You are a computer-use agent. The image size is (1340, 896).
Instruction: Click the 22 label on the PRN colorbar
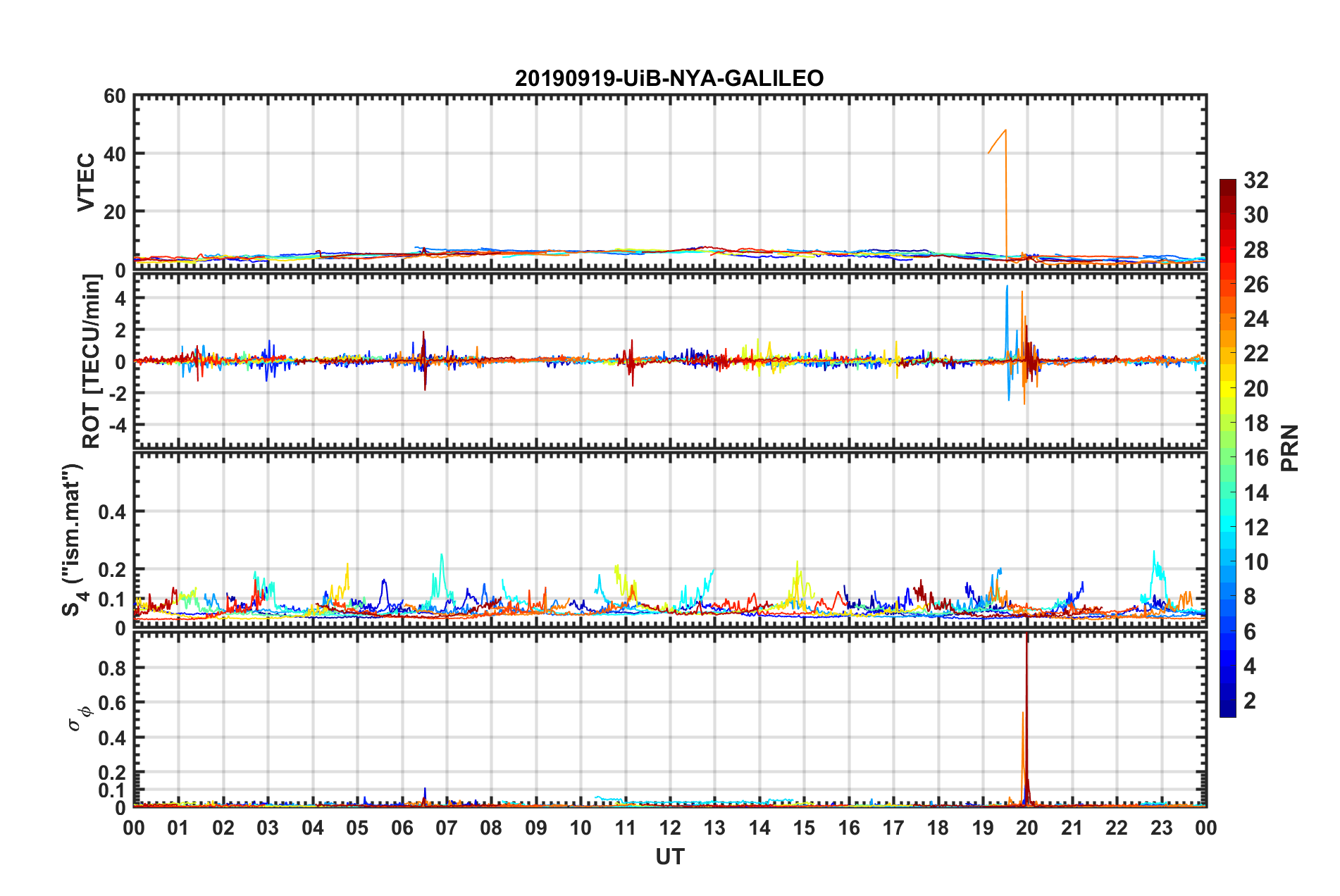1256,354
